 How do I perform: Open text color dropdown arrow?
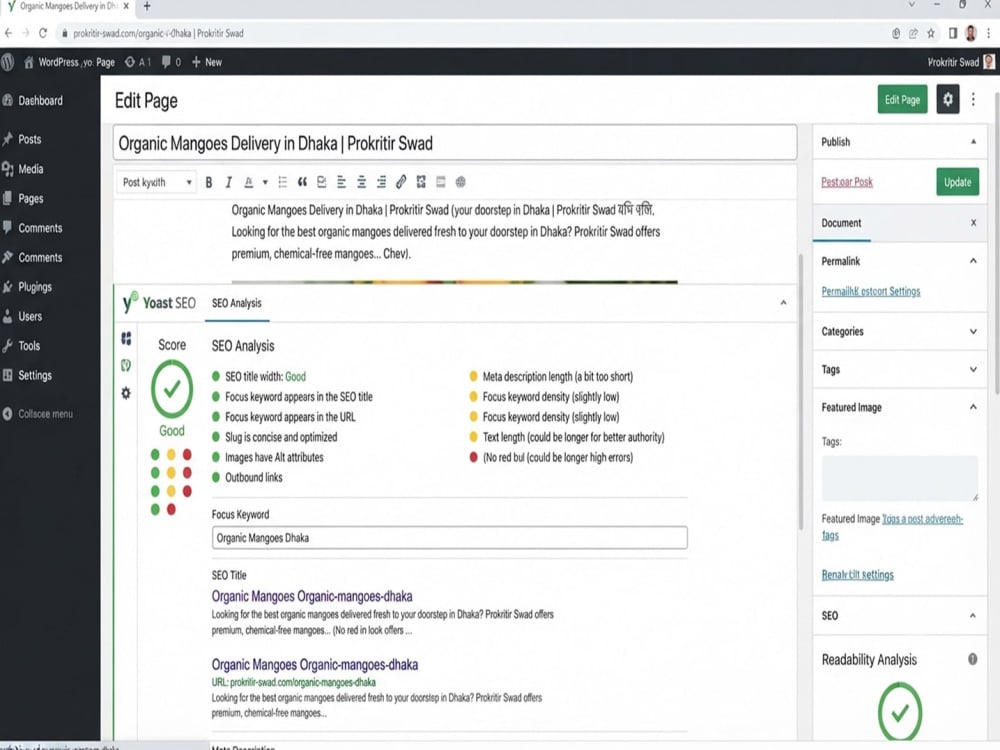pos(265,182)
